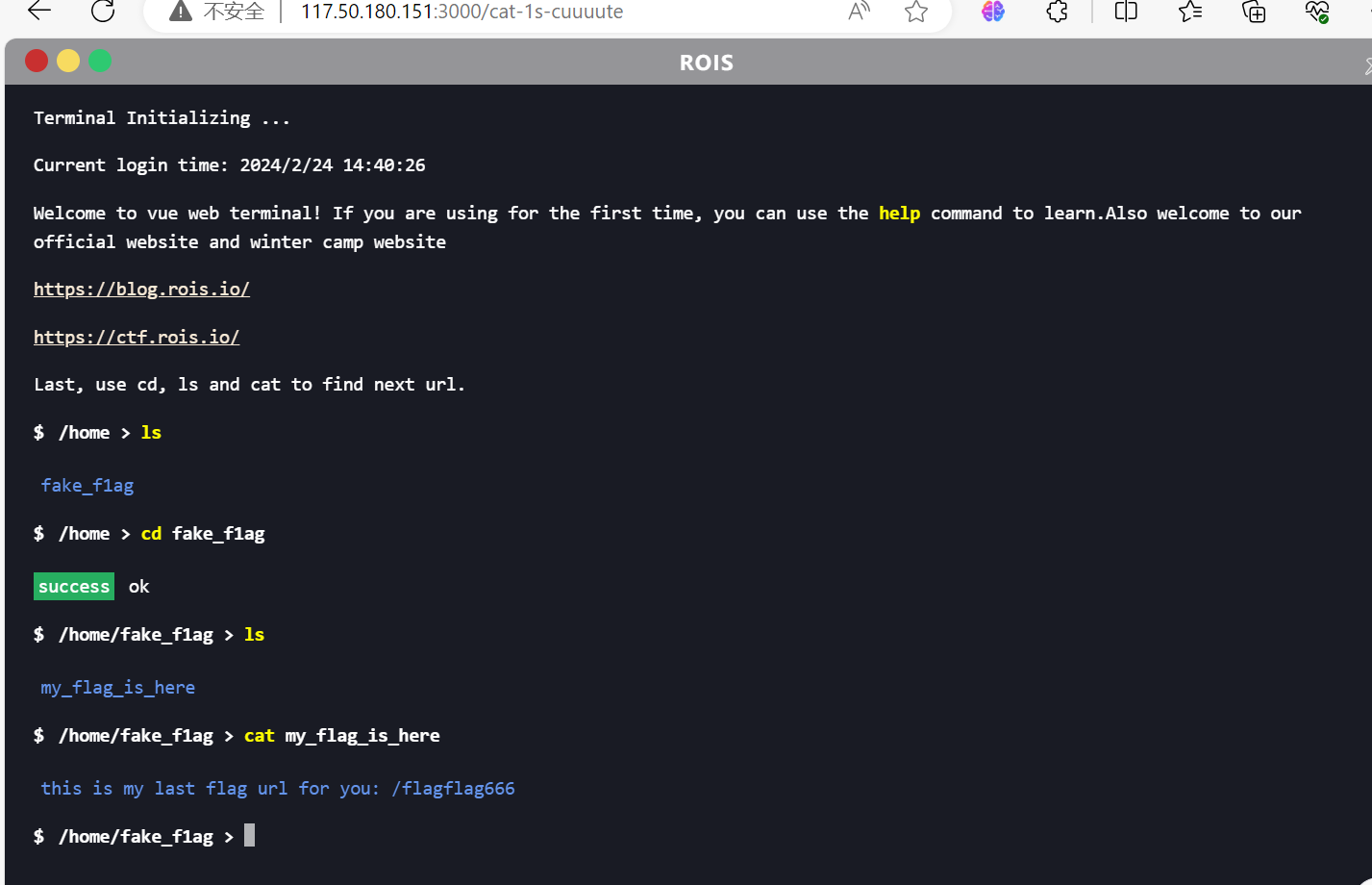1372x885 pixels.
Task: Add this page to favorites with star
Action: point(916,12)
